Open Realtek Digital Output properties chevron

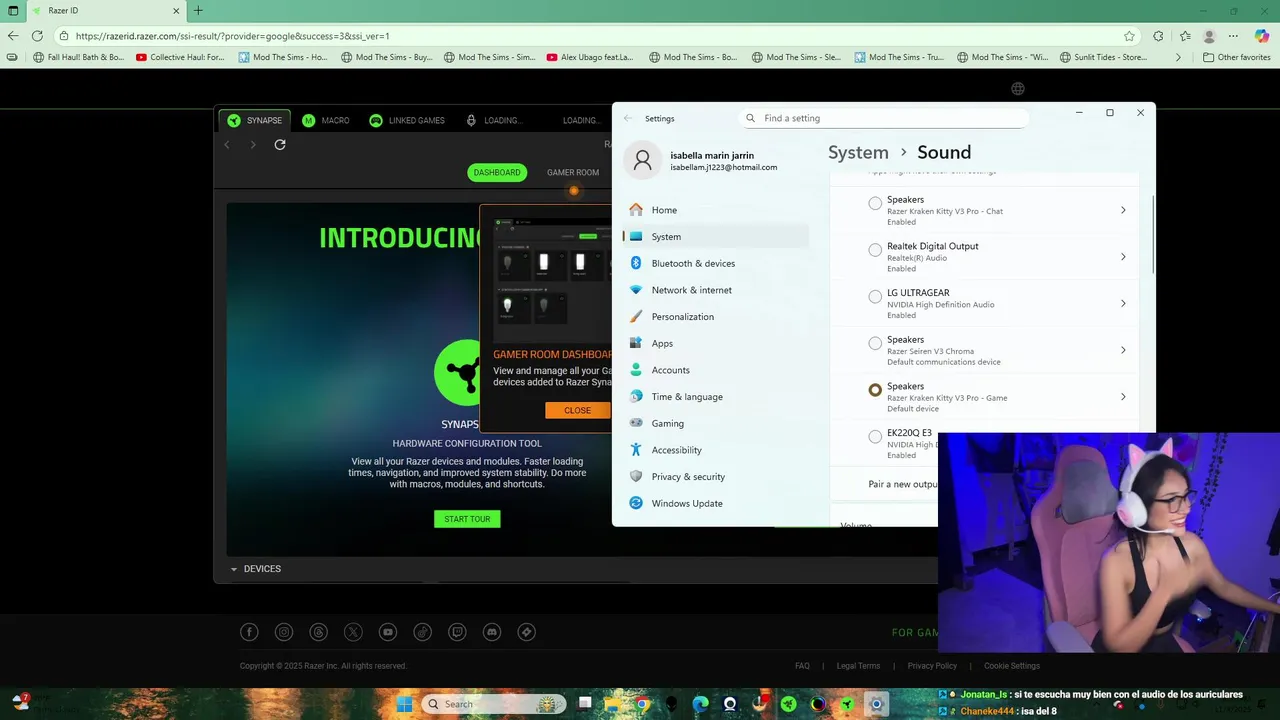(1123, 257)
